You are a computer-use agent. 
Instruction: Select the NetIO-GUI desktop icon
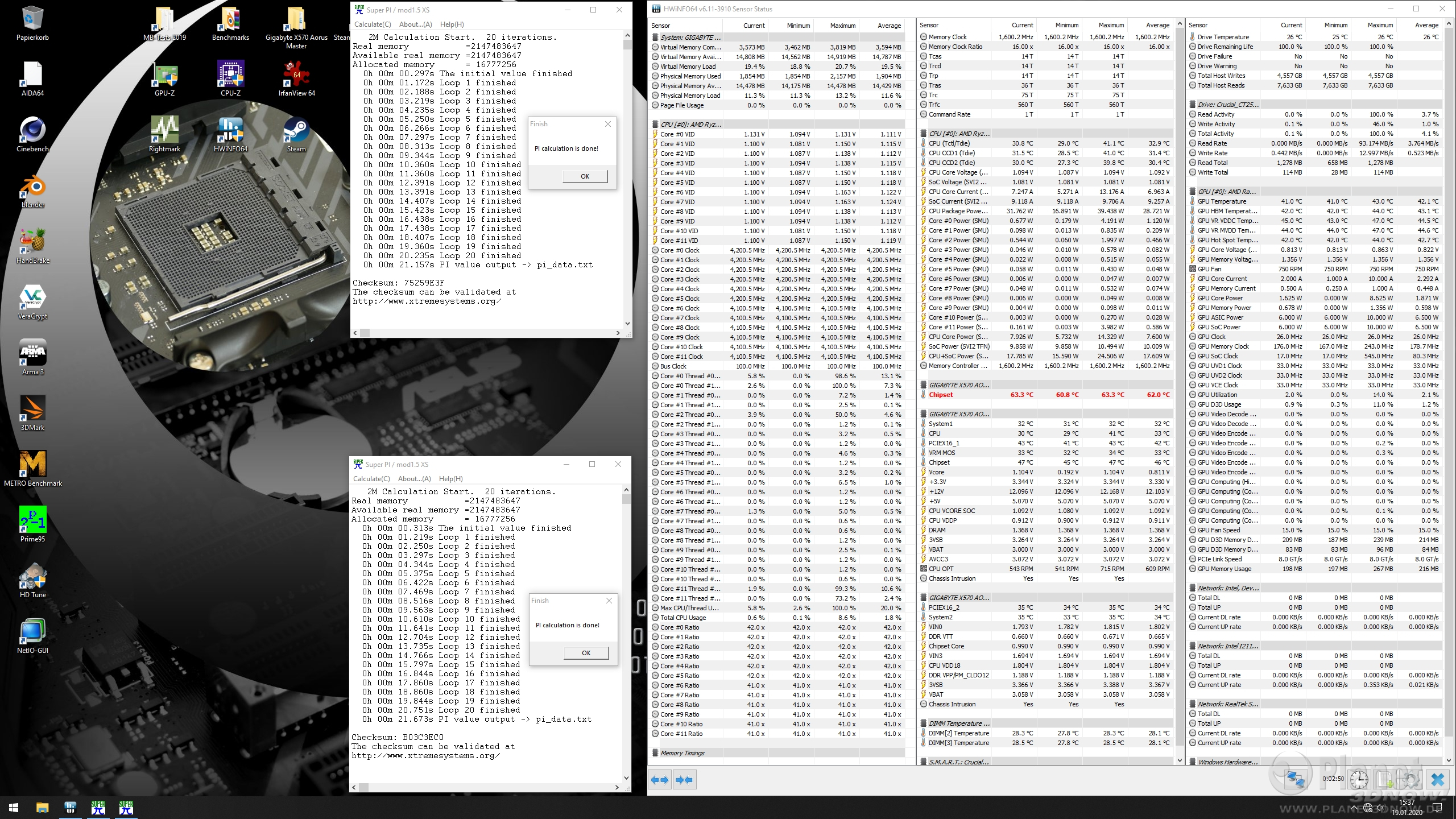[32, 636]
